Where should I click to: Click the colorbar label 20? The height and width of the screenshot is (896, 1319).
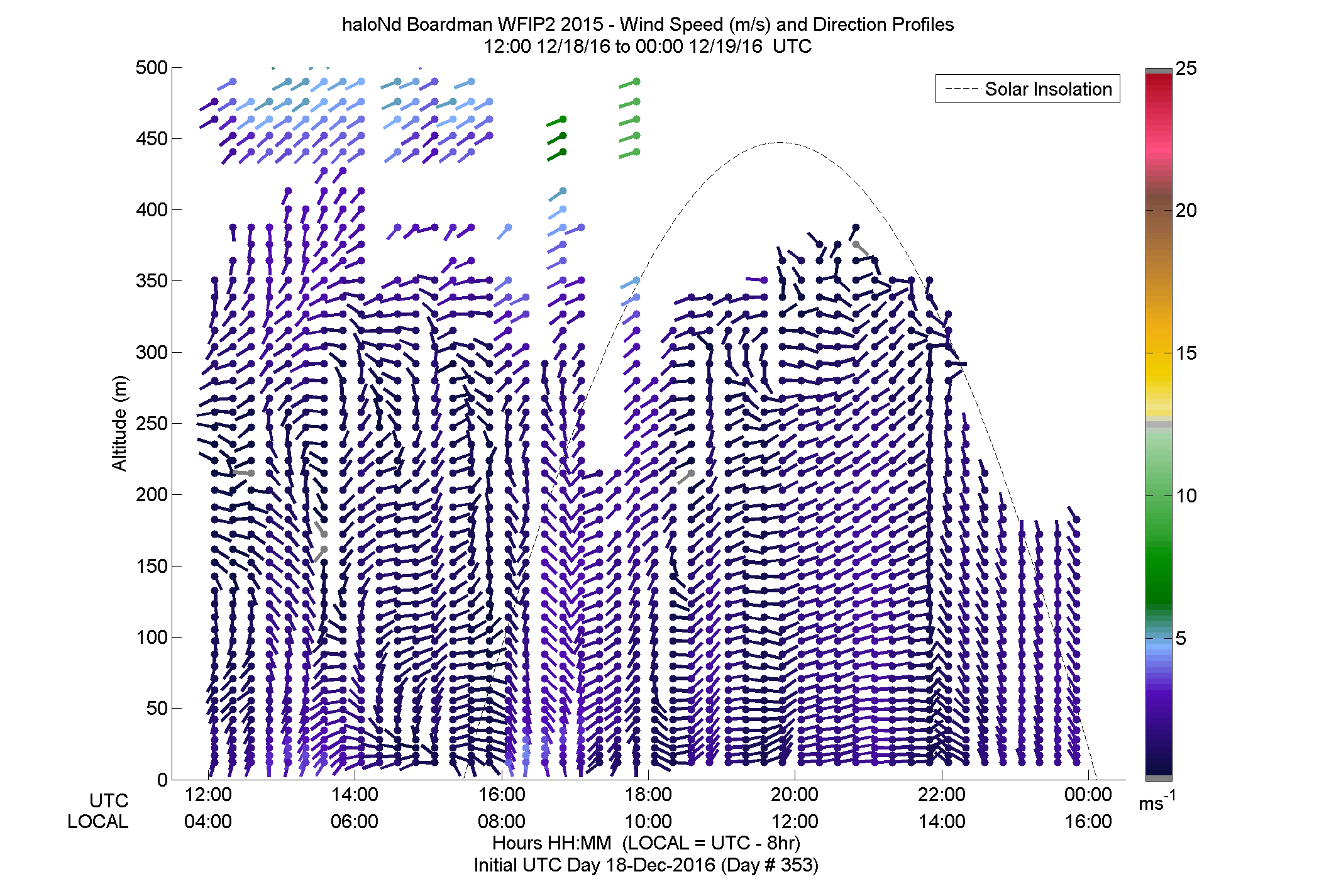1186,211
